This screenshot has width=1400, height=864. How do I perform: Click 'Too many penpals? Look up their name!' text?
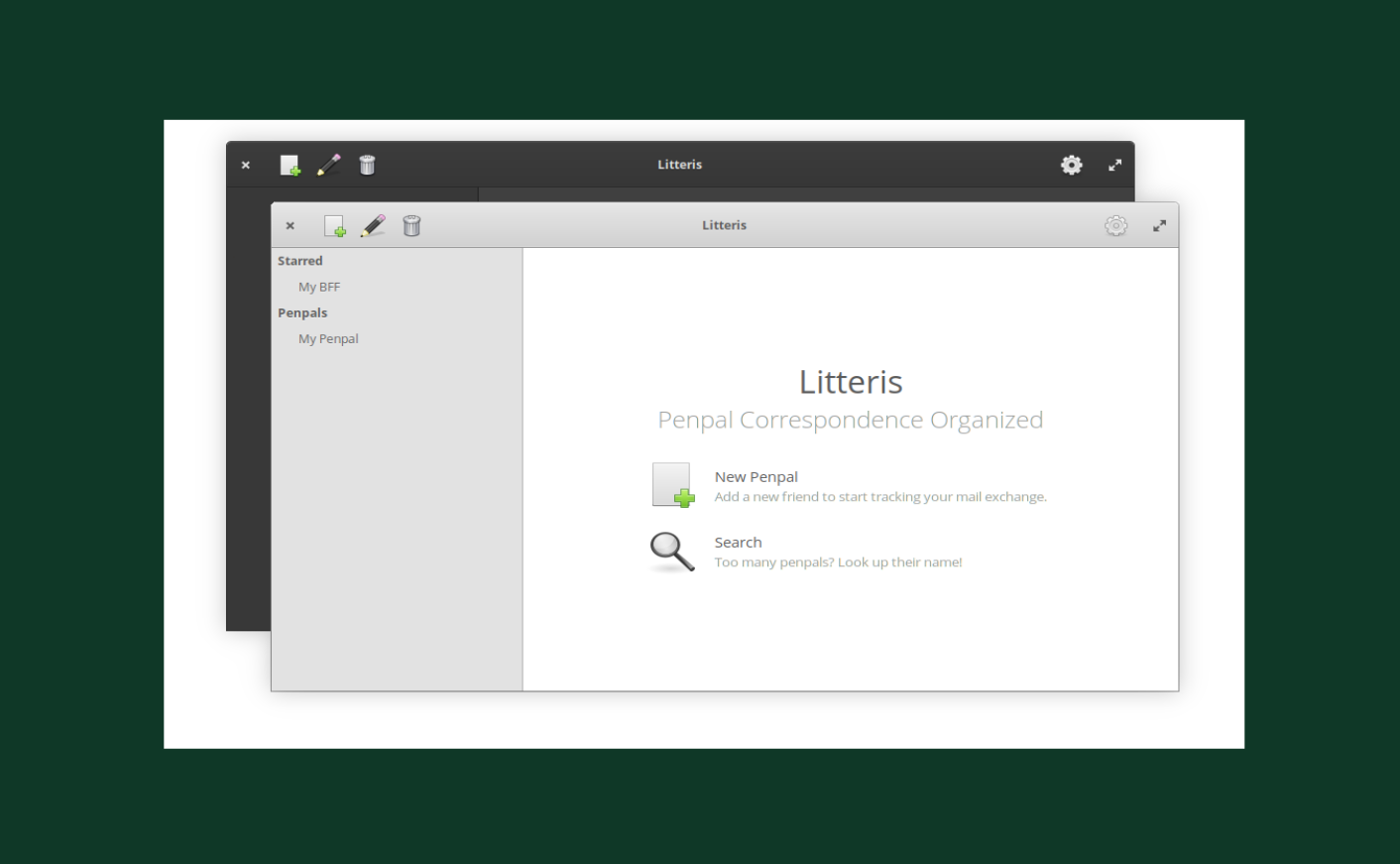point(839,562)
